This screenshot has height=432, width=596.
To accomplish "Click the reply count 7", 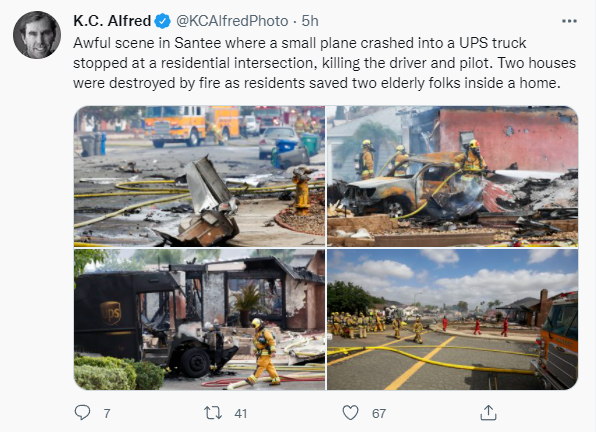I will coord(107,413).
